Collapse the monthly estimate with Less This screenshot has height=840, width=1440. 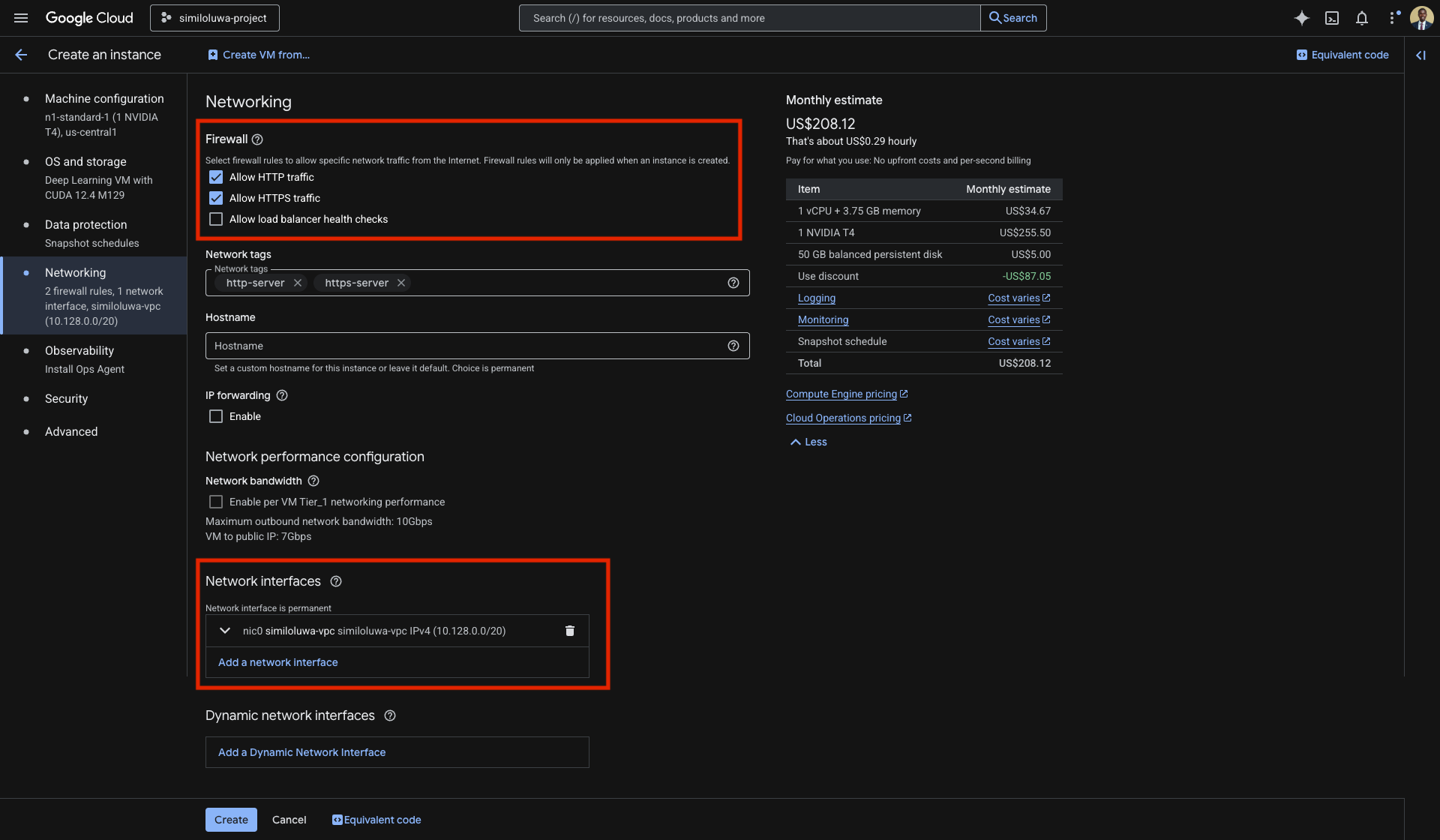(x=808, y=442)
